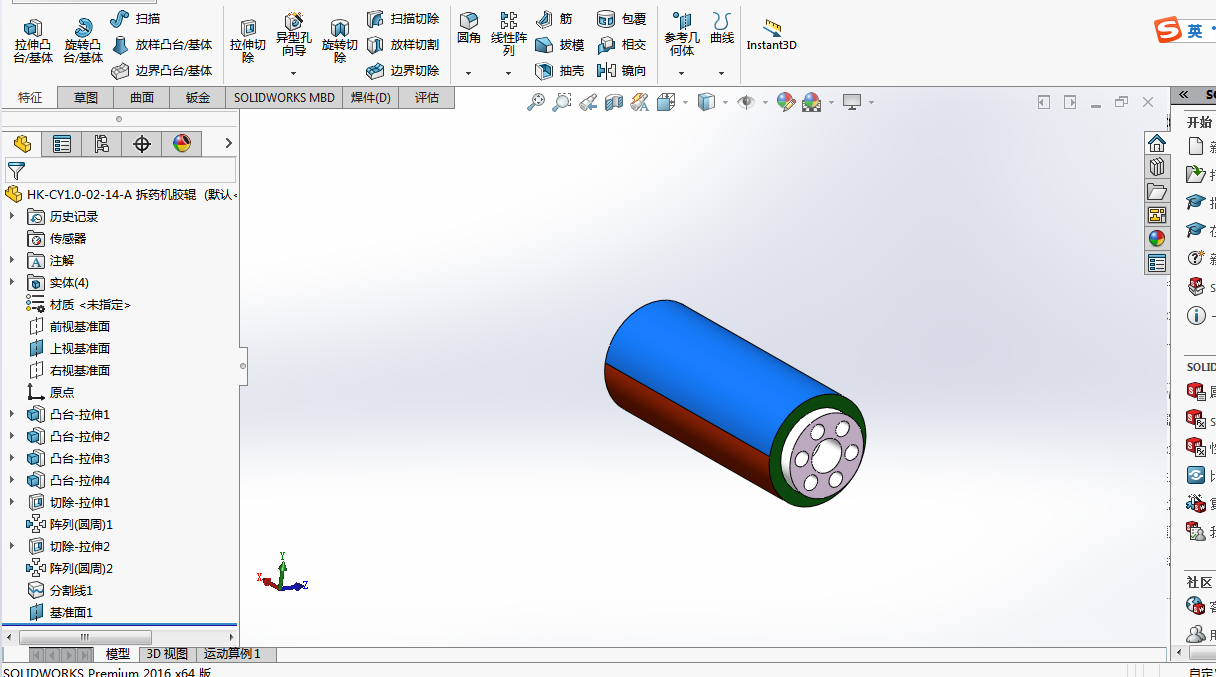
Task: Select the 基准面1 plane in the tree
Action: click(60, 612)
